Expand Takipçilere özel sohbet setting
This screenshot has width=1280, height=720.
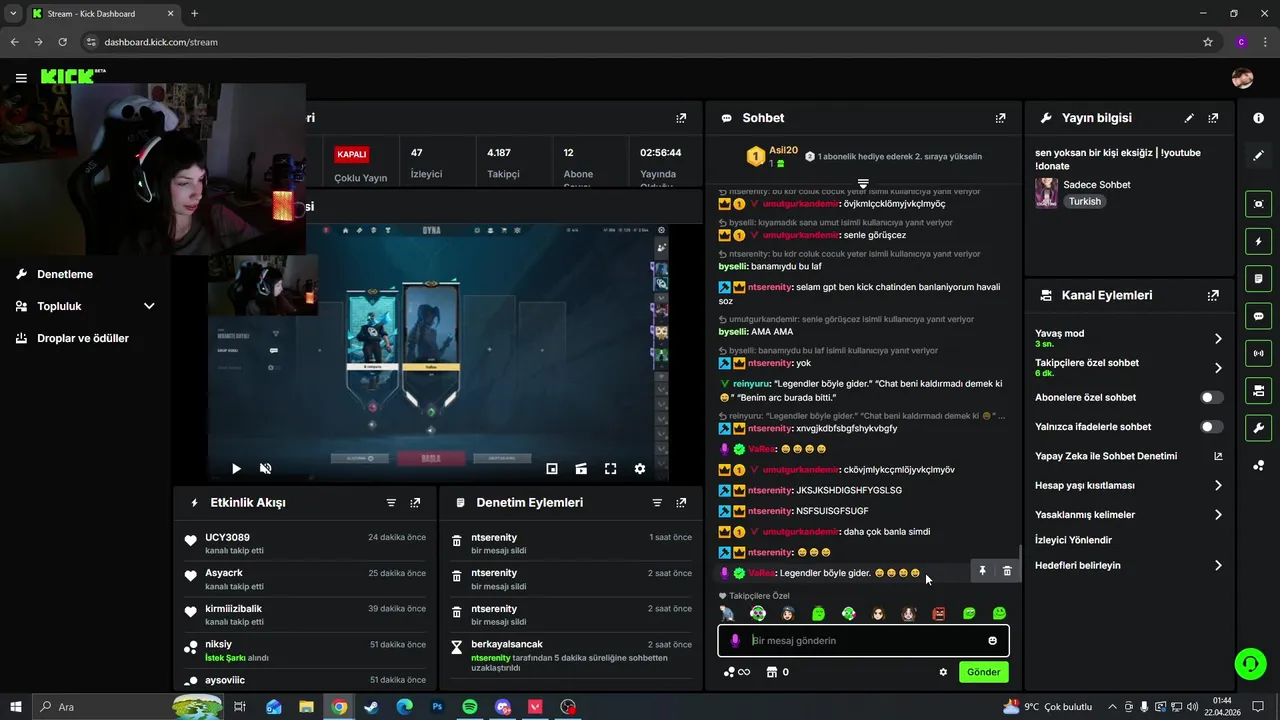[x=1218, y=368]
